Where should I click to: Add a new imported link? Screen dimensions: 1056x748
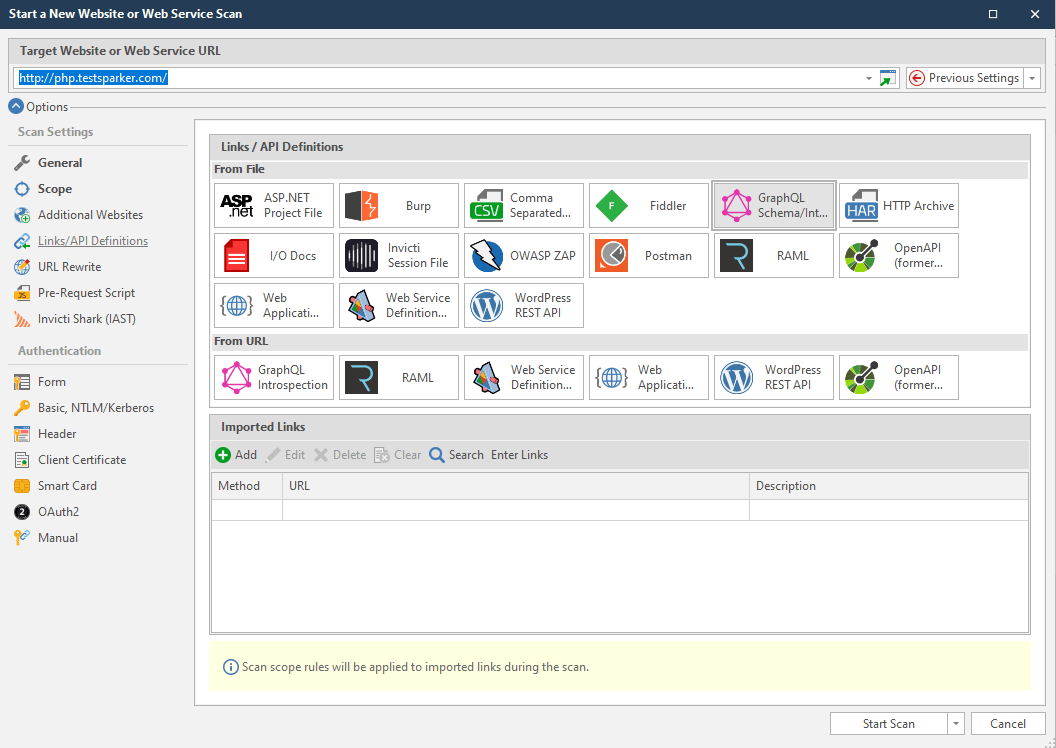coord(236,454)
